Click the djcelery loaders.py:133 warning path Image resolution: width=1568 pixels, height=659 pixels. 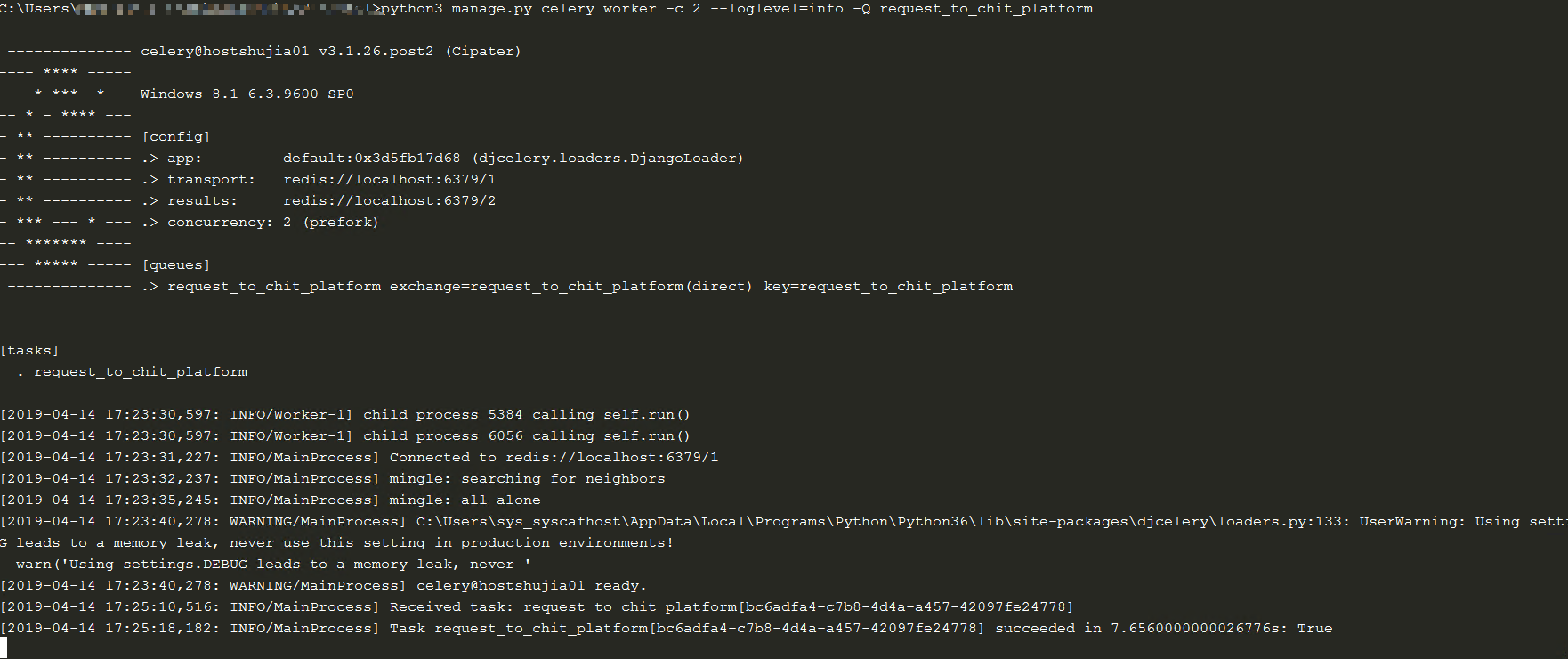point(878,522)
